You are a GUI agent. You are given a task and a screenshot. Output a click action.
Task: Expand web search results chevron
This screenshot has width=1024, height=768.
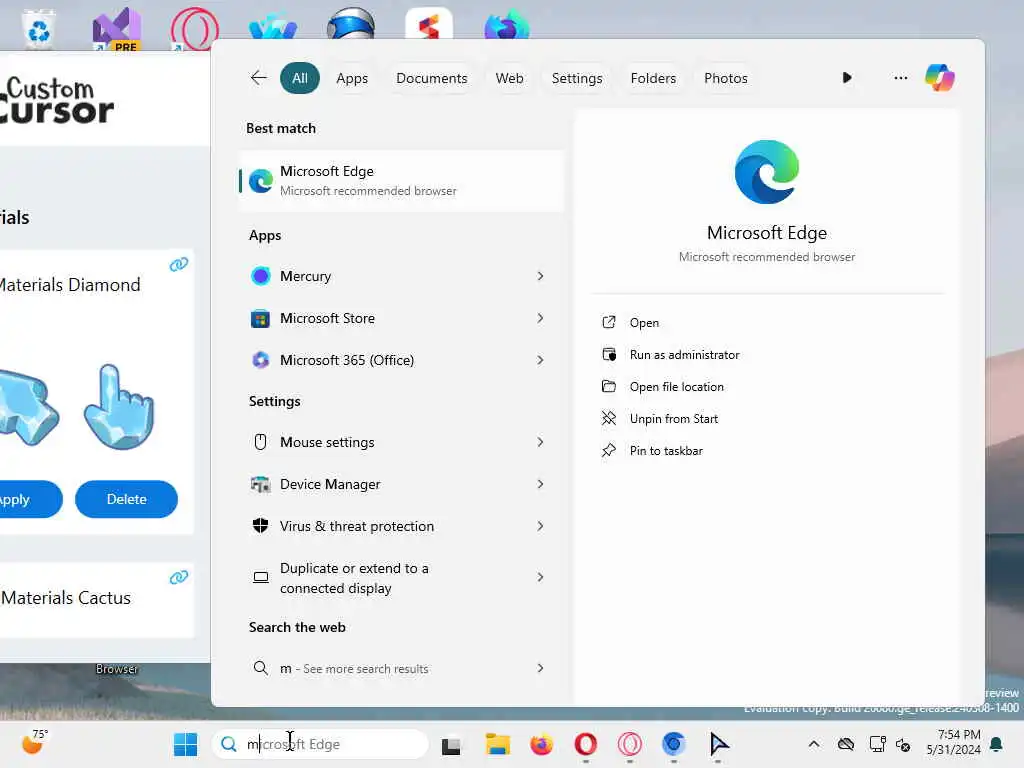coord(540,668)
